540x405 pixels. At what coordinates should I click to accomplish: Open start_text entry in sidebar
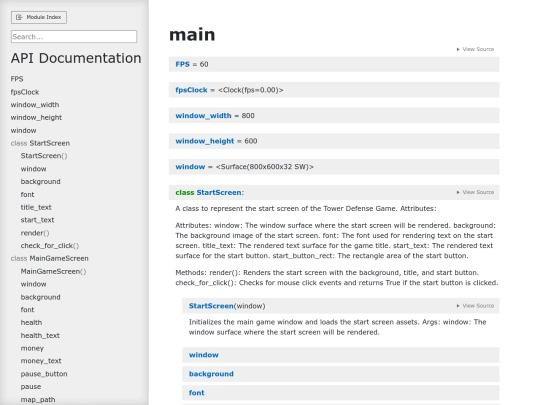(x=37, y=220)
